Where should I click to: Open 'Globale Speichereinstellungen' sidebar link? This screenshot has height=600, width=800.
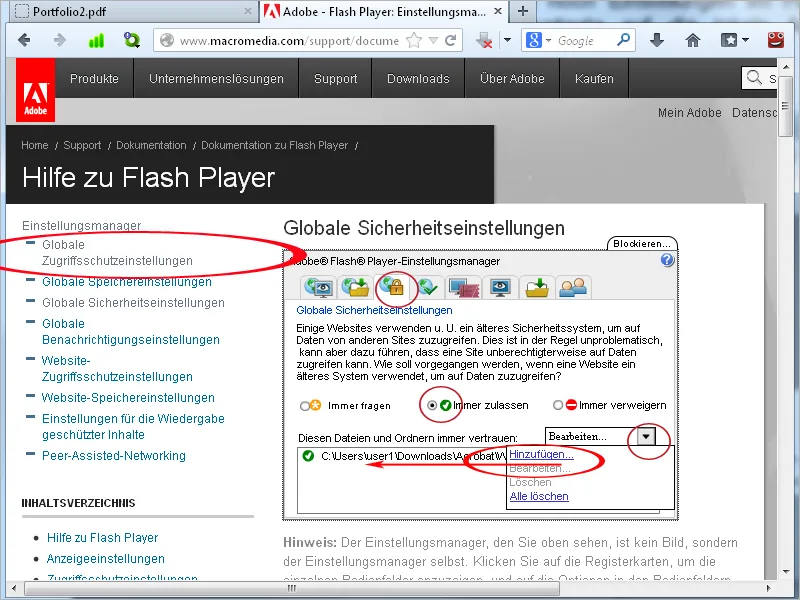tap(127, 282)
